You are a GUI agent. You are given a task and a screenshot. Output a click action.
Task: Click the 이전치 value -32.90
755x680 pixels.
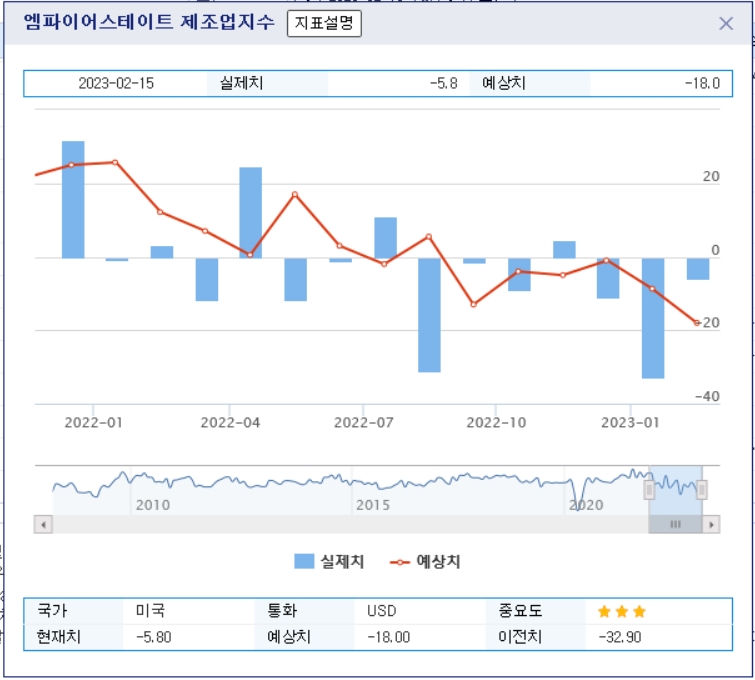pyautogui.click(x=620, y=637)
